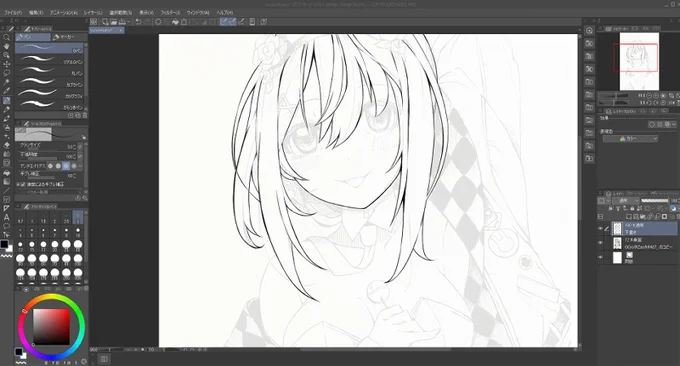Select the hand Move view tool
Image resolution: width=680 pixels, height=366 pixels.
pyautogui.click(x=7, y=46)
